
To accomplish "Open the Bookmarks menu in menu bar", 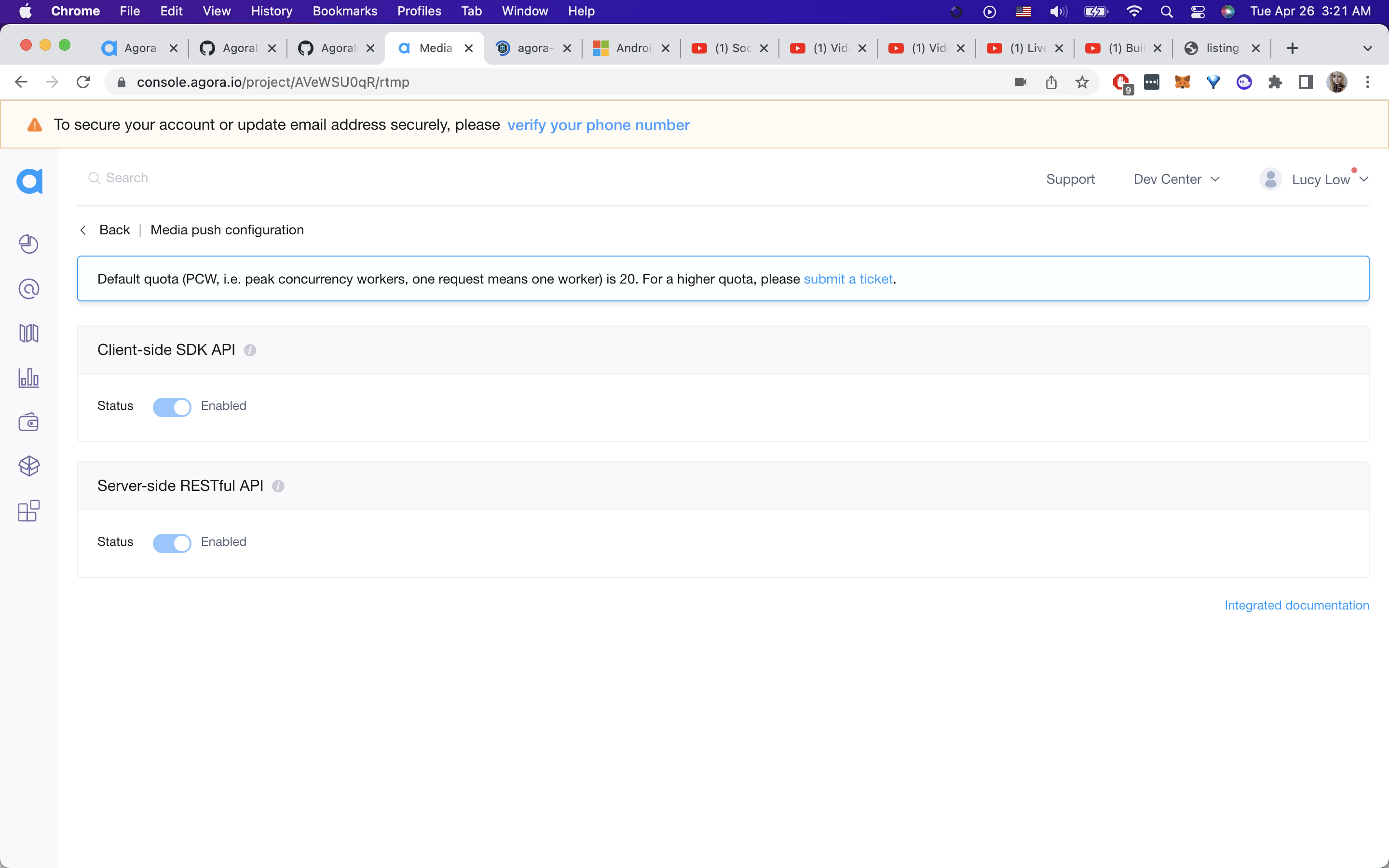I will tap(344, 11).
